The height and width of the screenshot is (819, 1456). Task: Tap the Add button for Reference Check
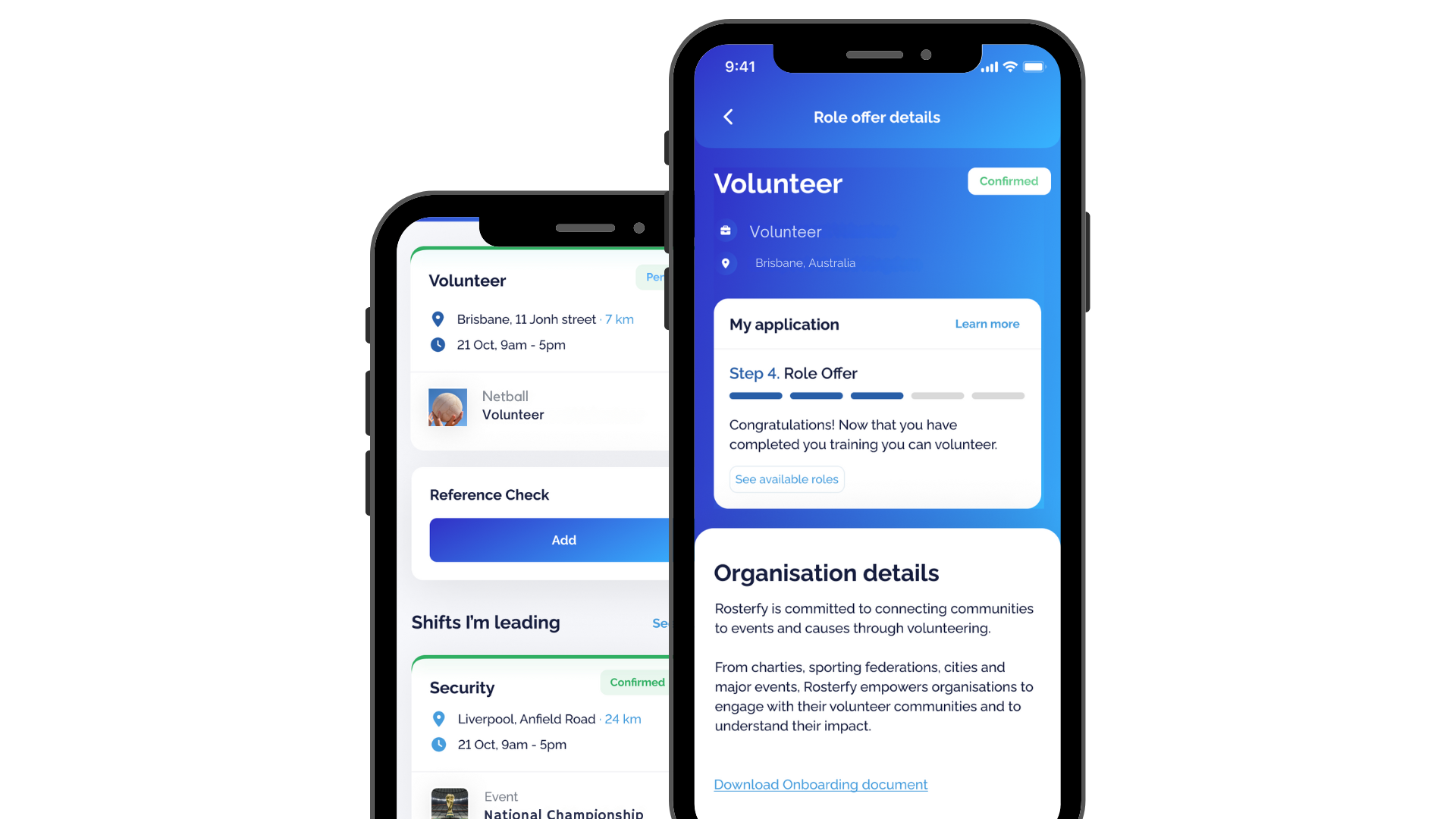coord(563,539)
